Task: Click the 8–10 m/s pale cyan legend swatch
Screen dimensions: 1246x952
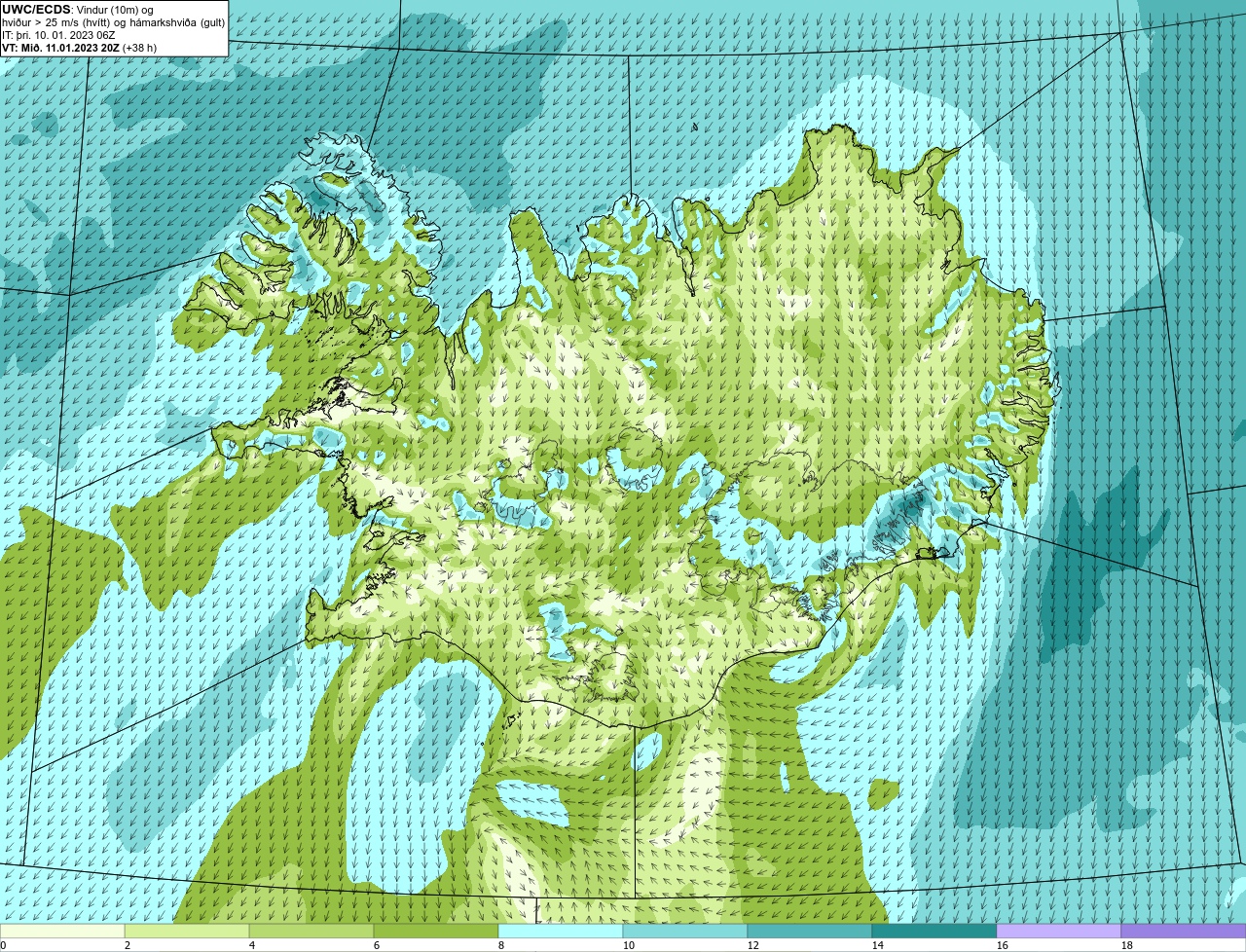Action: click(561, 931)
